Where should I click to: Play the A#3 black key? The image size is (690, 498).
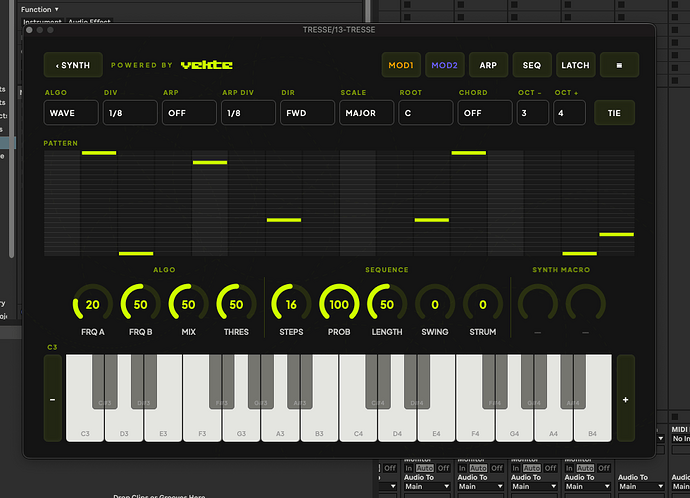(x=300, y=382)
